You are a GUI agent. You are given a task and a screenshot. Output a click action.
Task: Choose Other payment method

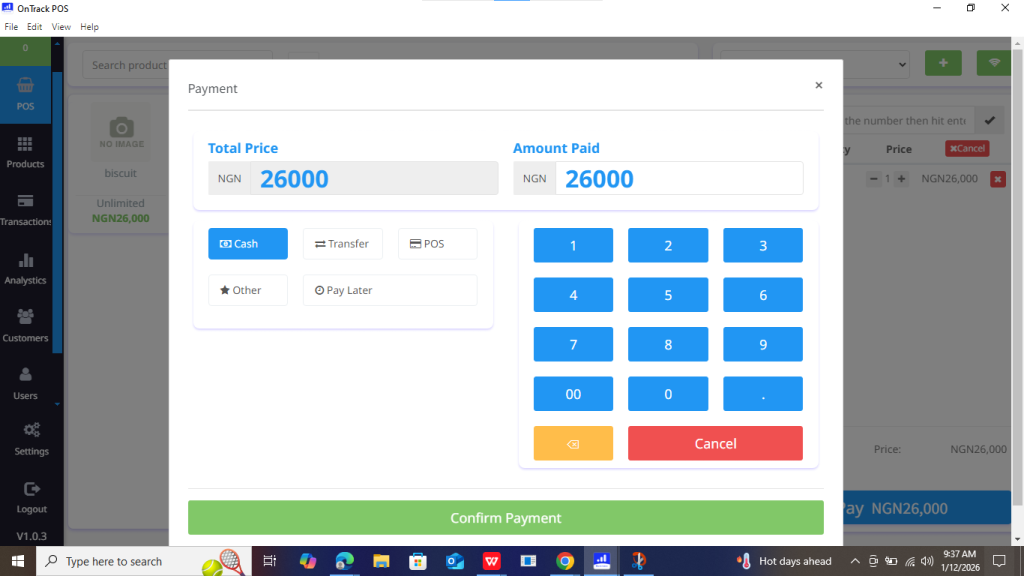[247, 290]
